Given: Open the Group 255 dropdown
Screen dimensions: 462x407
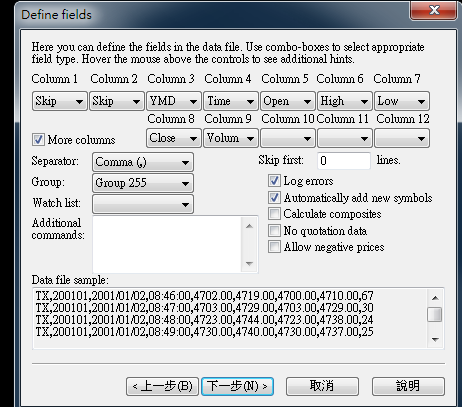Looking at the screenshot, I should coord(143,183).
